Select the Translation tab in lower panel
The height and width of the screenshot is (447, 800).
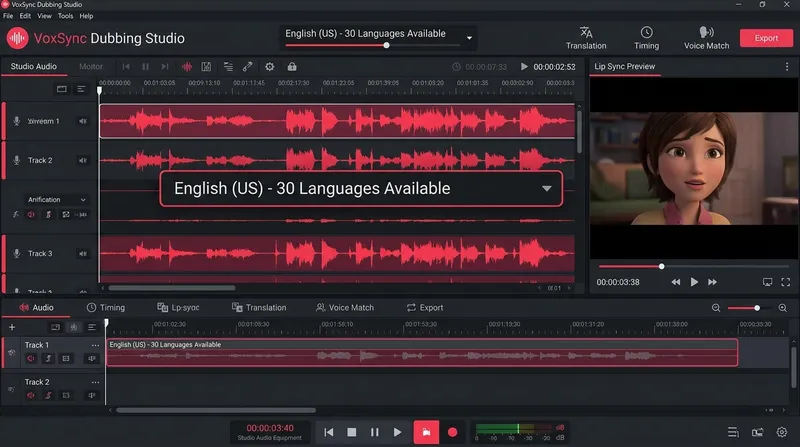[x=259, y=307]
